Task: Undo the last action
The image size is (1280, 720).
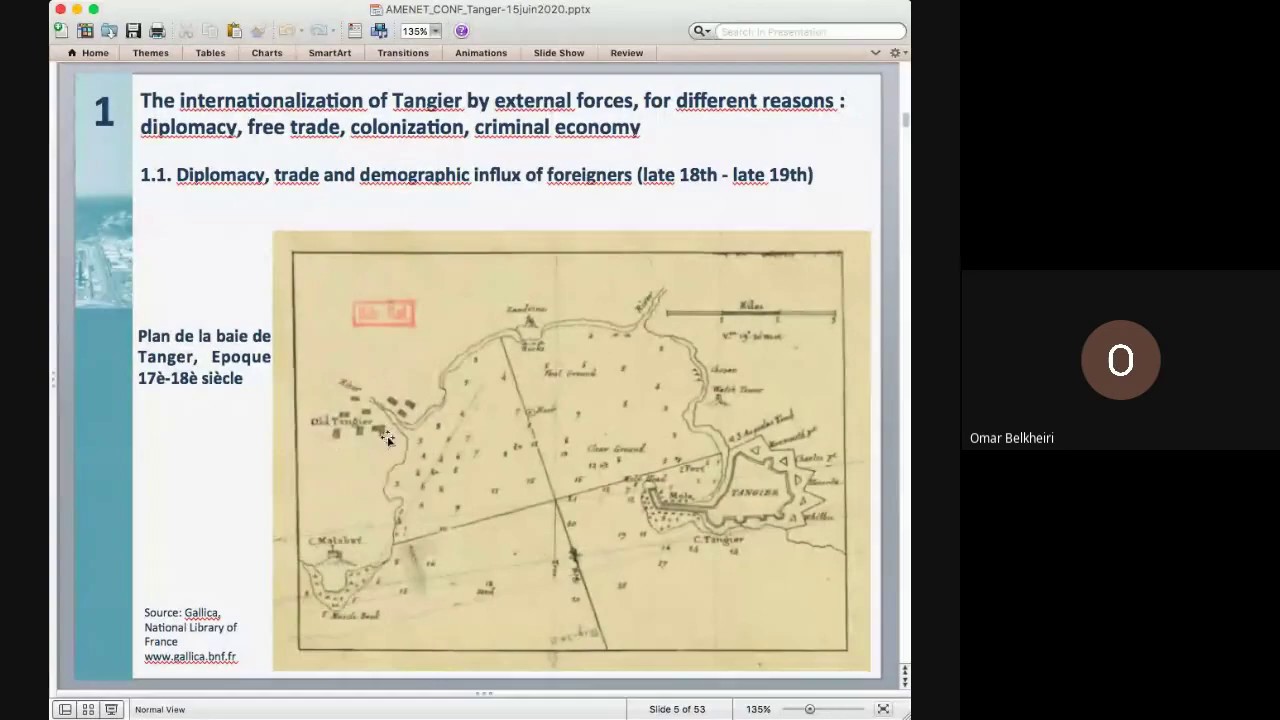Action: tap(287, 31)
